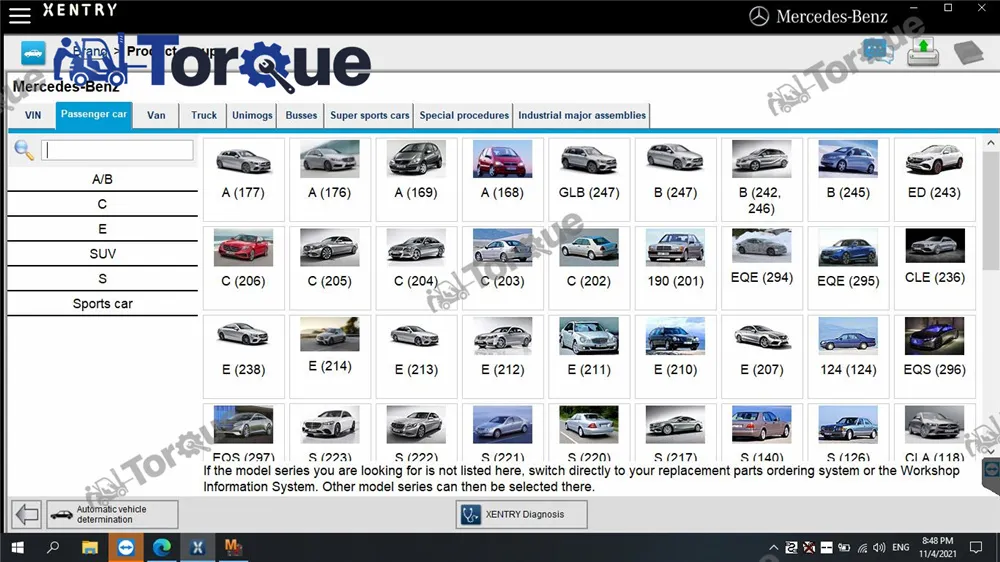Select model A (169)

(x=416, y=179)
